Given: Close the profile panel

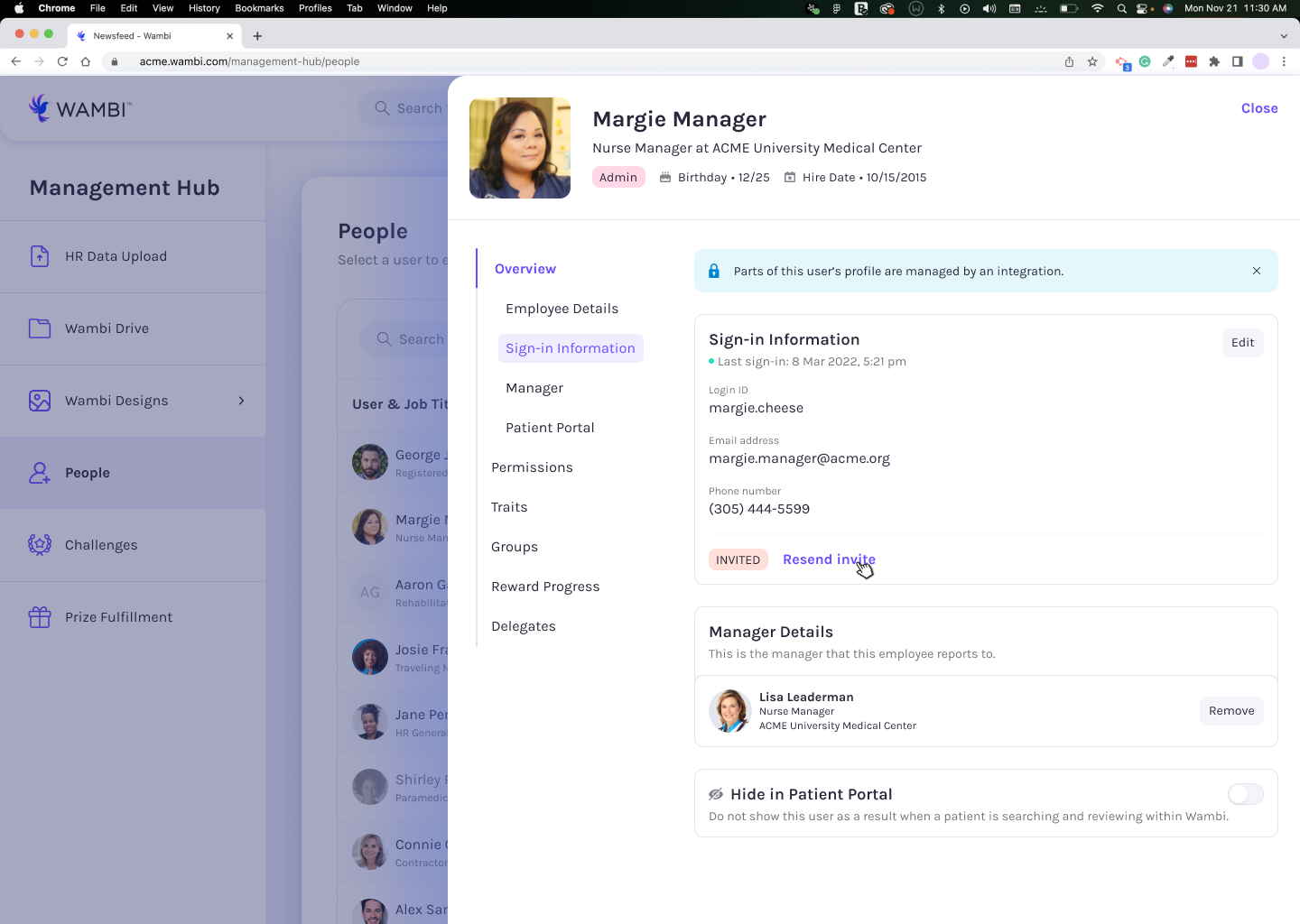Looking at the screenshot, I should pos(1259,108).
